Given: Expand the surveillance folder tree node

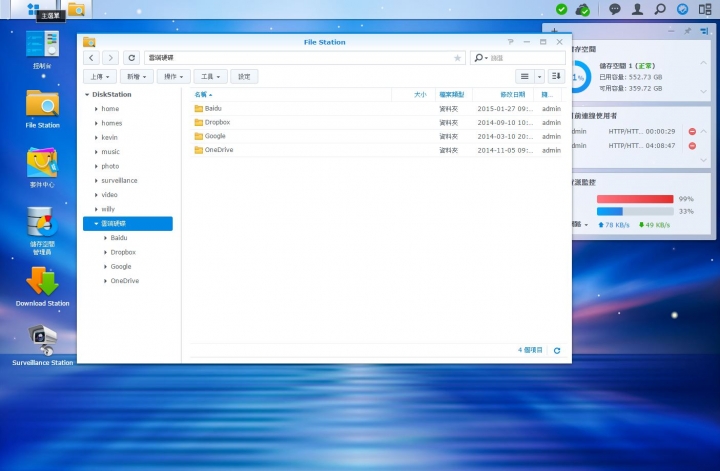Looking at the screenshot, I should [x=96, y=180].
